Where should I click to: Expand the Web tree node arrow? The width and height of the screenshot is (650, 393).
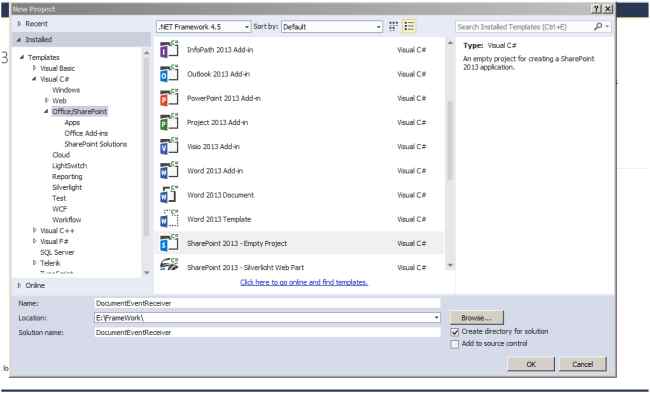pyautogui.click(x=46, y=100)
